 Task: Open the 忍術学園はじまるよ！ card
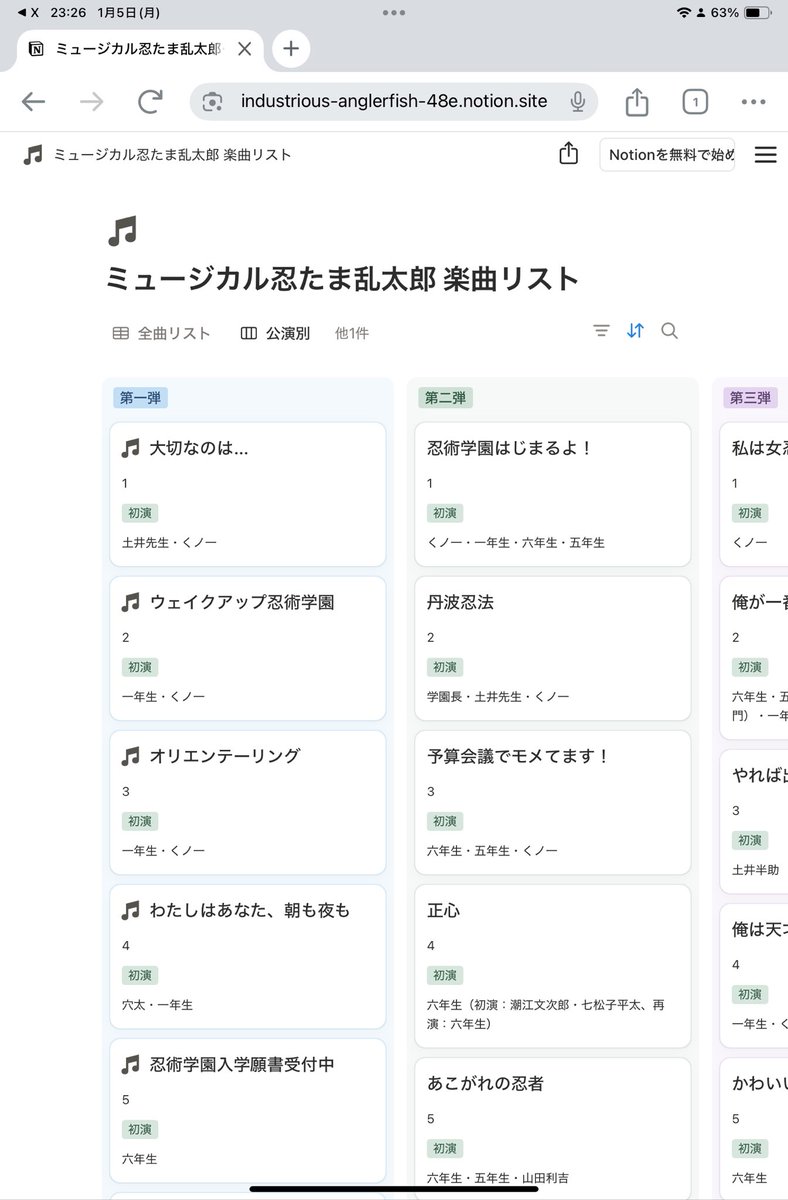coord(553,494)
